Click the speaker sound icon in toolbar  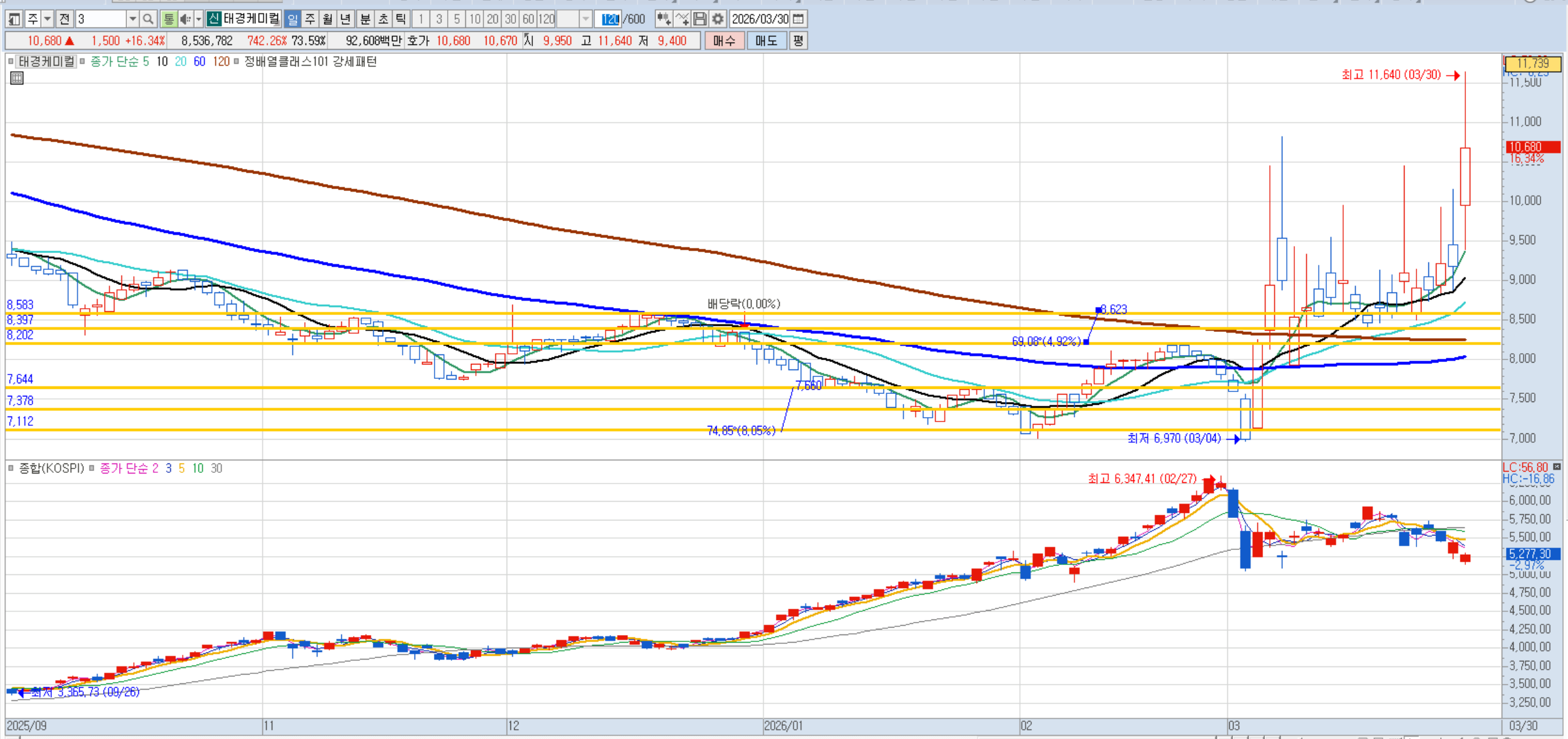pyautogui.click(x=185, y=19)
